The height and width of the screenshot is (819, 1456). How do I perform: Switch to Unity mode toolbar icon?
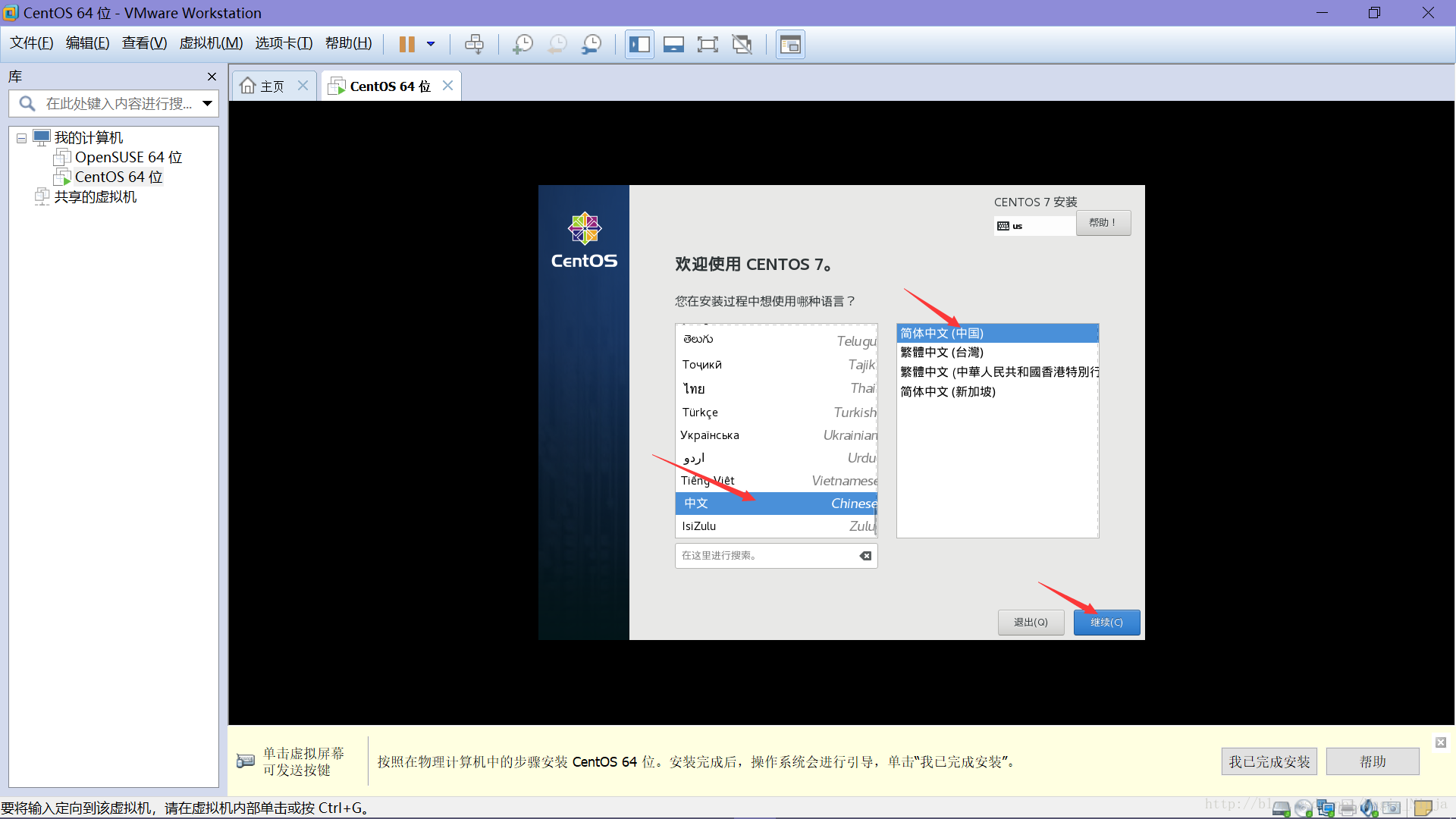(x=742, y=44)
